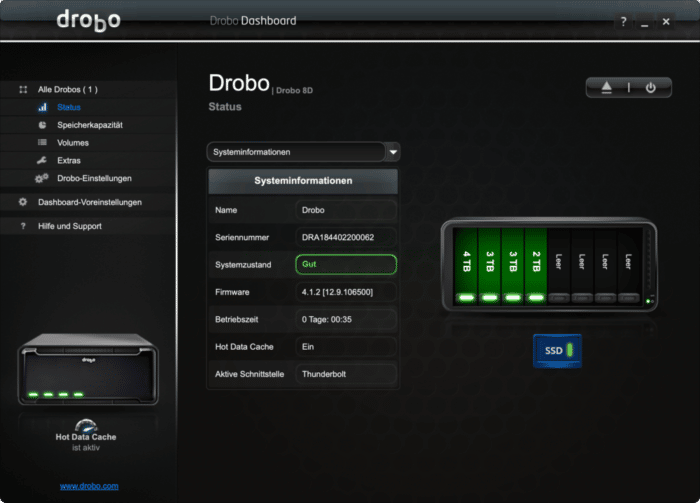Click the Drobo 8D model subtitle
The image size is (700, 503).
point(294,91)
